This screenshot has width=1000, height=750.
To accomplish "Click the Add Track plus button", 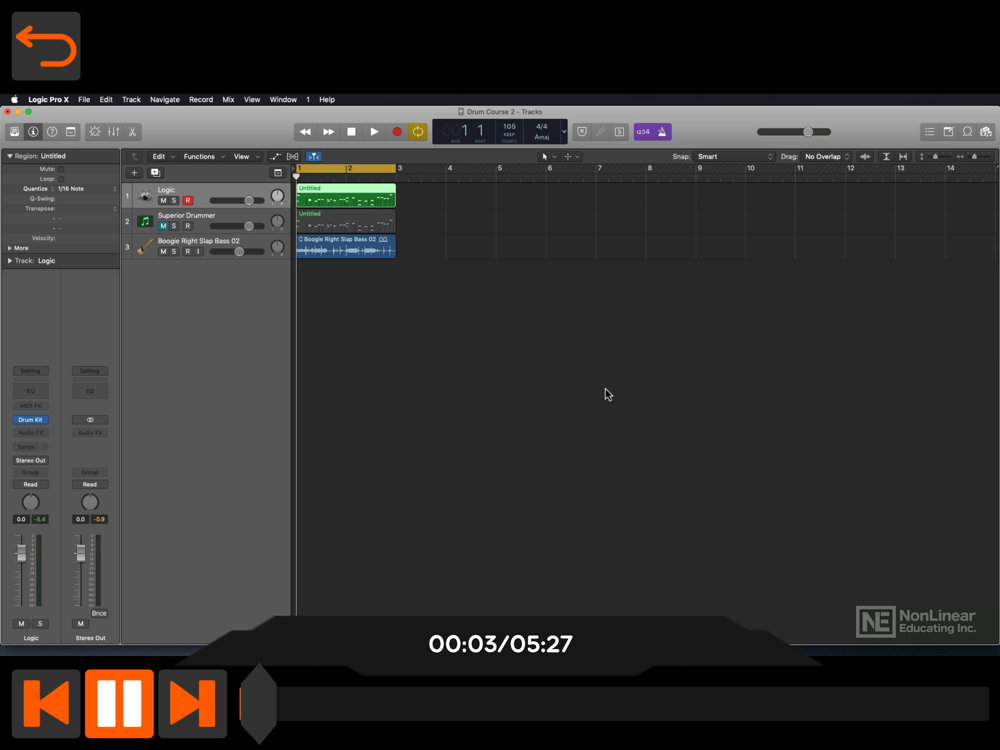I will (x=134, y=173).
